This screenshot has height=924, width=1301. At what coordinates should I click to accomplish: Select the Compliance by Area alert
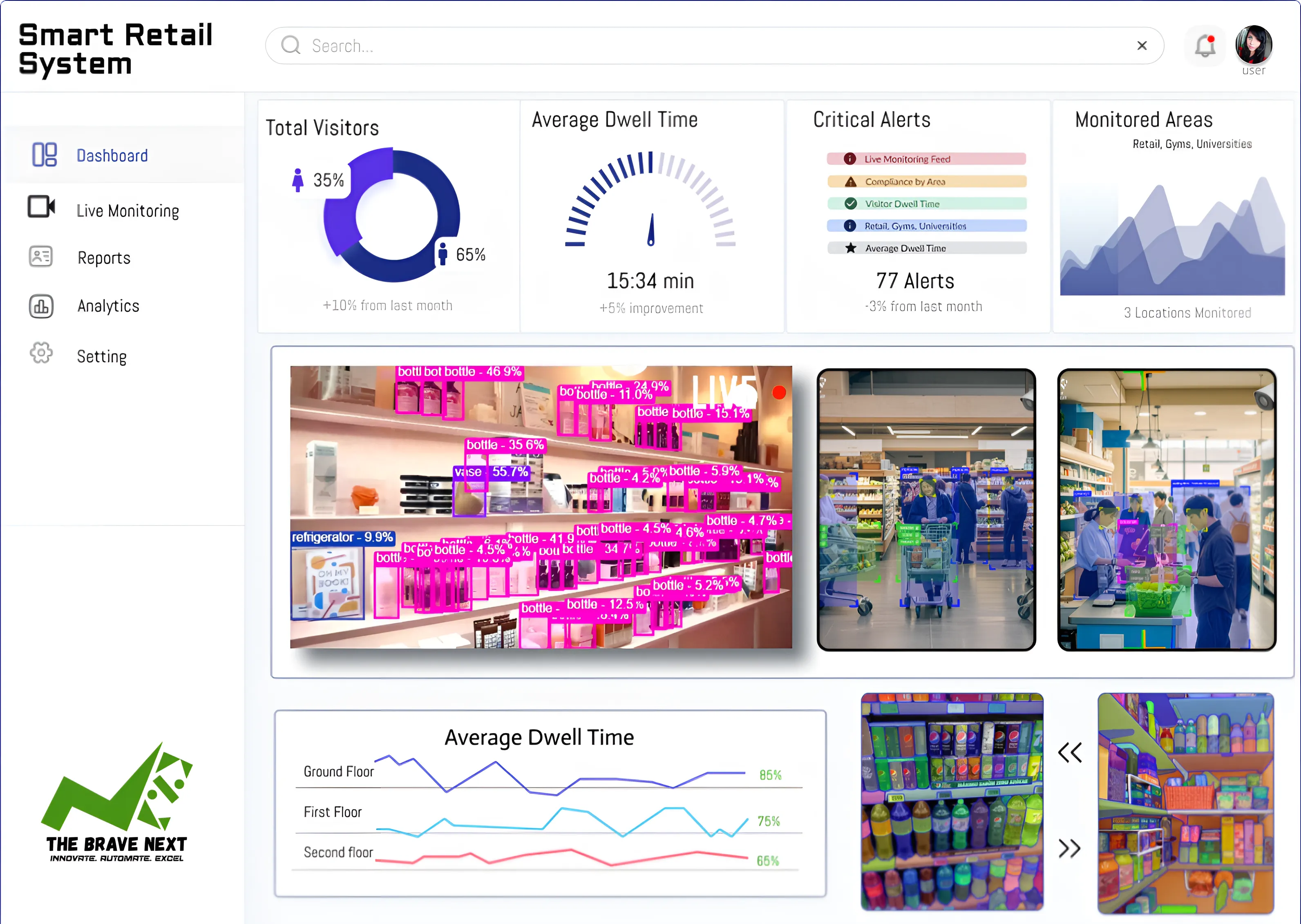926,181
